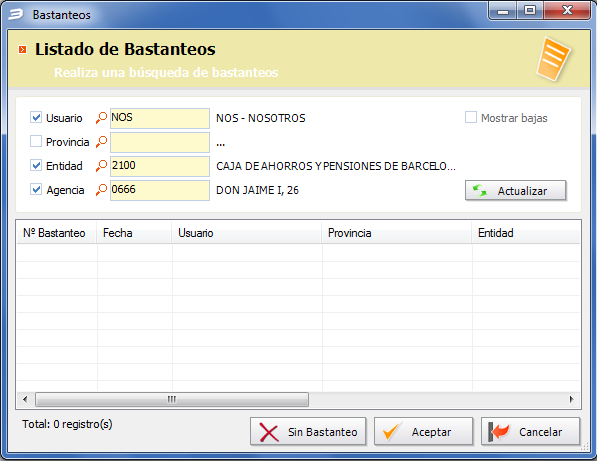Choose the Sin Bastanteo button

pyautogui.click(x=308, y=432)
